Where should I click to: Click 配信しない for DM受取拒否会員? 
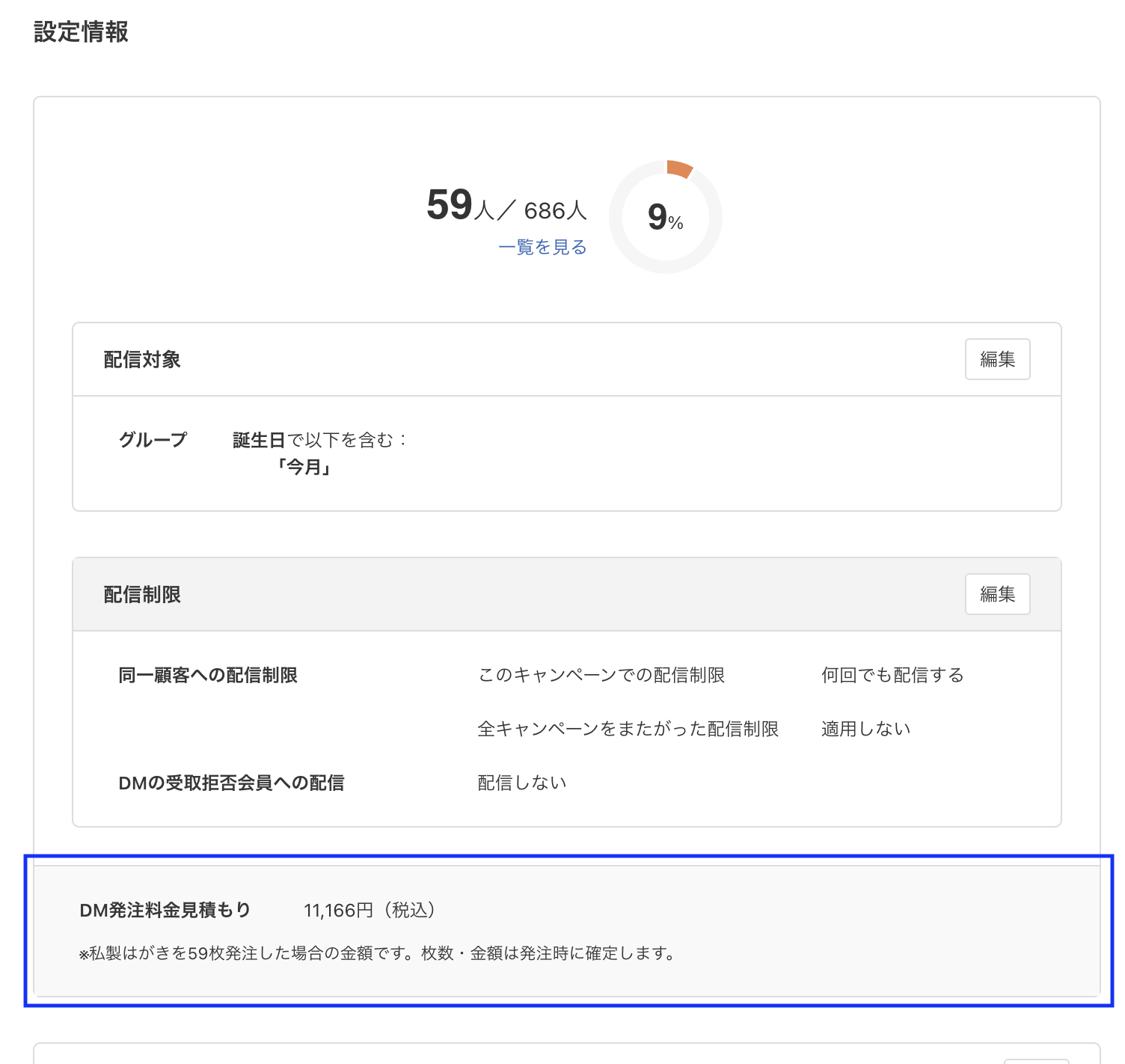(x=521, y=781)
